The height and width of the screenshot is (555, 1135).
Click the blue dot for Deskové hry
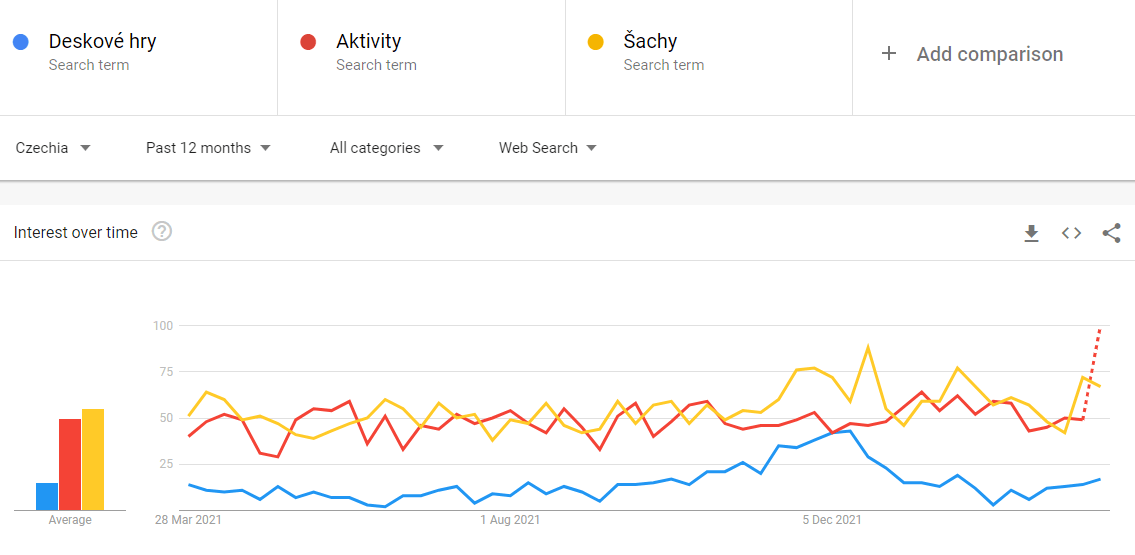click(x=20, y=42)
